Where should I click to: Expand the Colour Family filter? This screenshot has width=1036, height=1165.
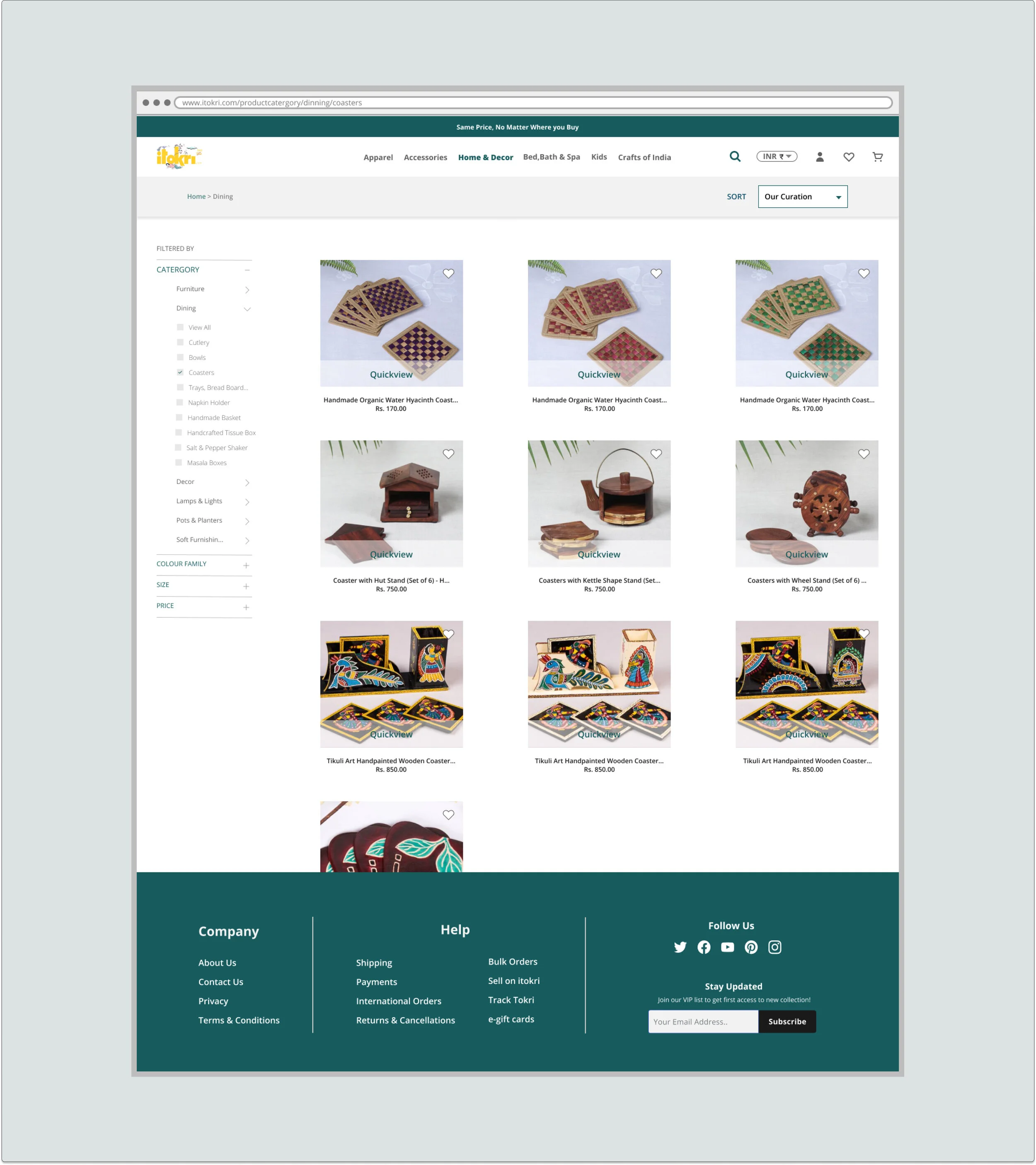click(246, 566)
